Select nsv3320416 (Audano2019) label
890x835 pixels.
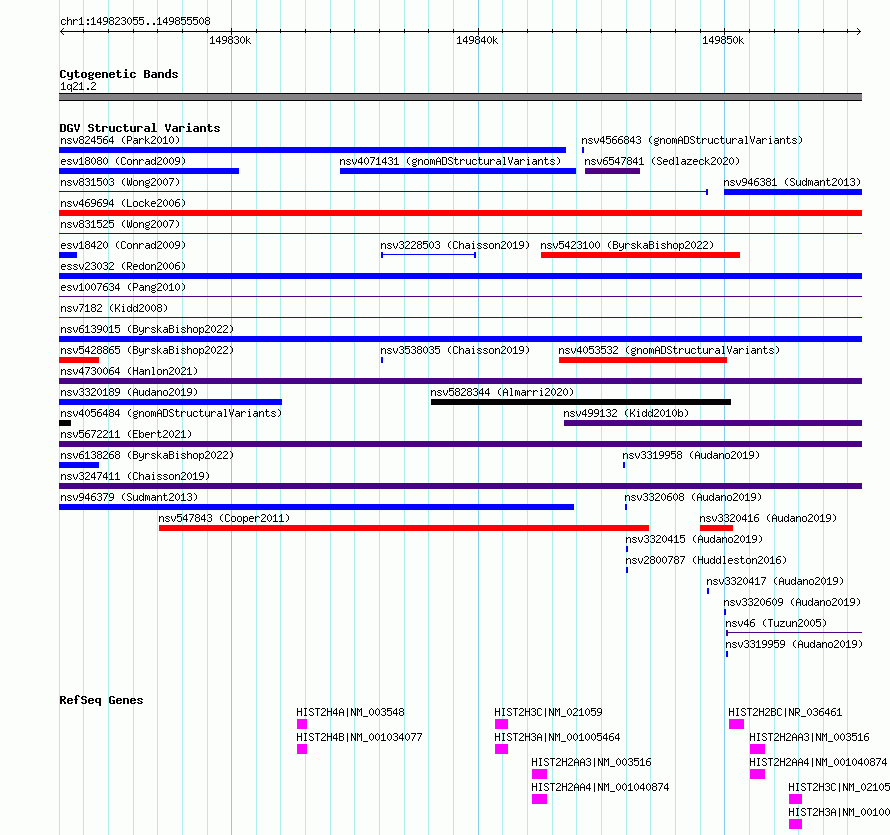click(x=768, y=518)
